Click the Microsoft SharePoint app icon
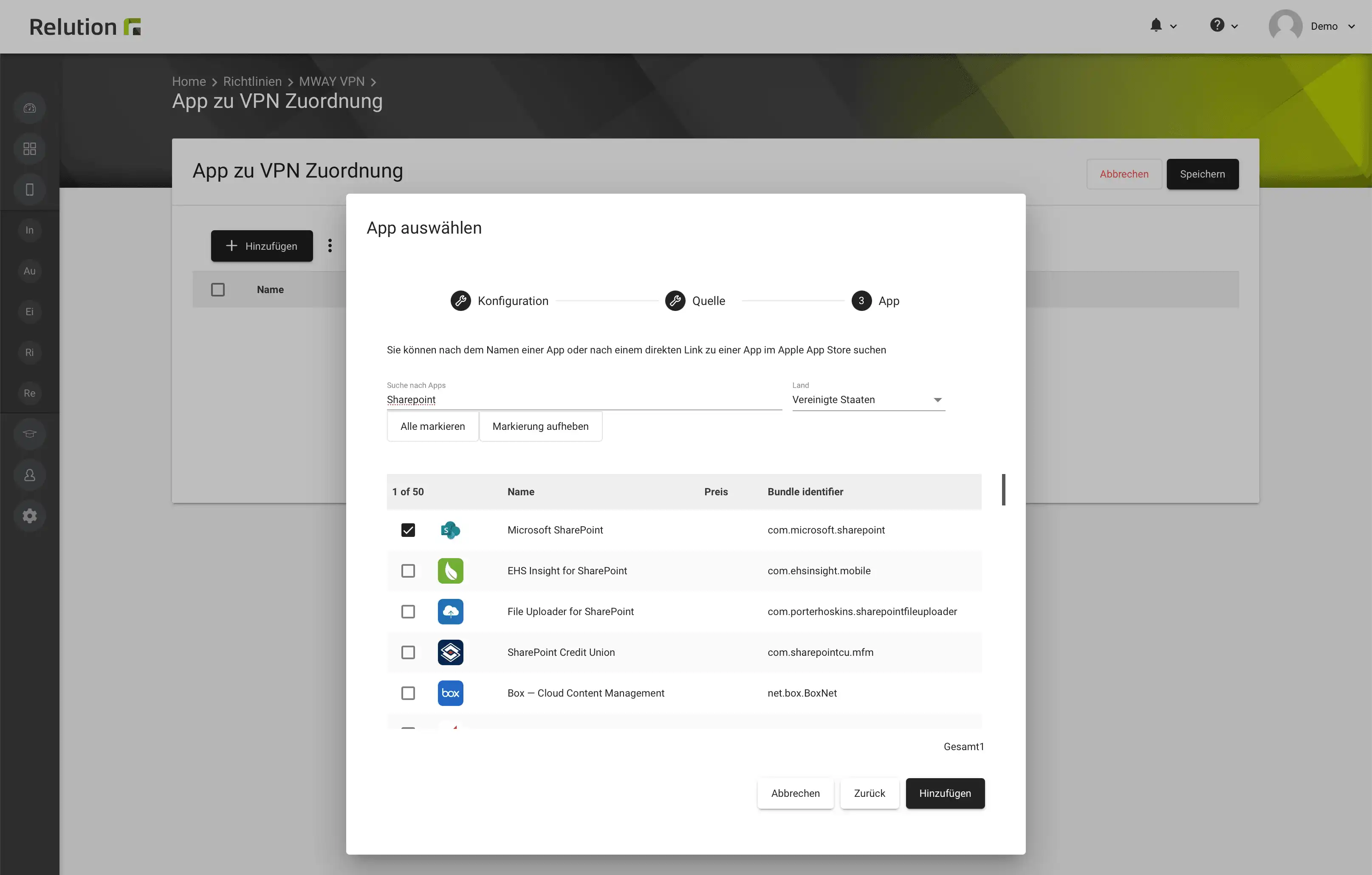1372x875 pixels. [x=451, y=530]
